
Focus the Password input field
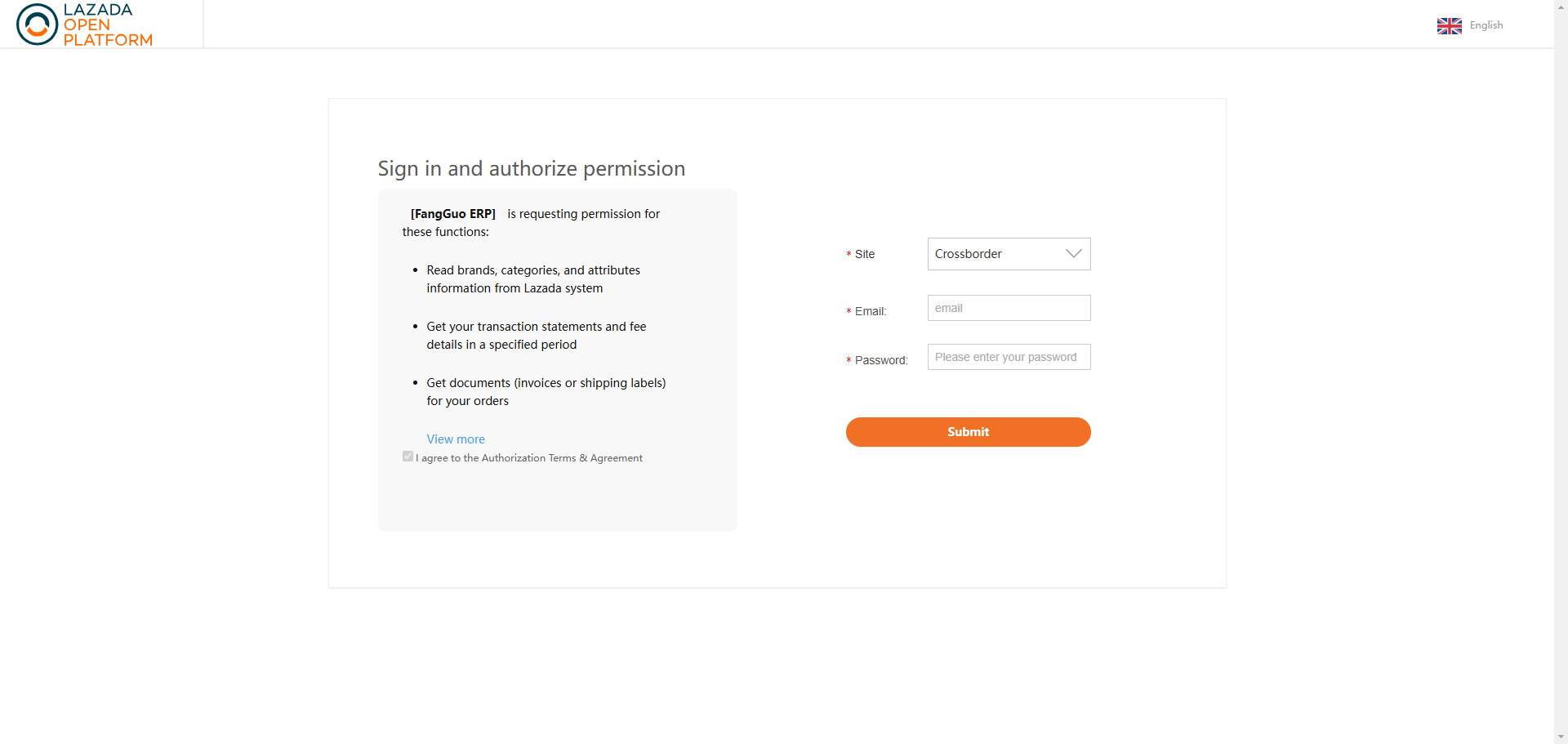pos(1008,357)
